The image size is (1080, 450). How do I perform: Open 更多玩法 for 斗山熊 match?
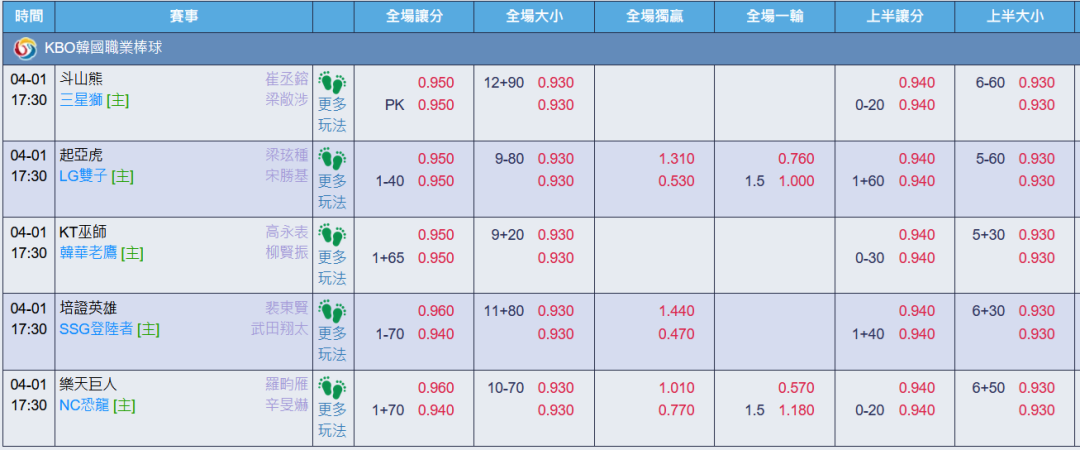pyautogui.click(x=332, y=114)
